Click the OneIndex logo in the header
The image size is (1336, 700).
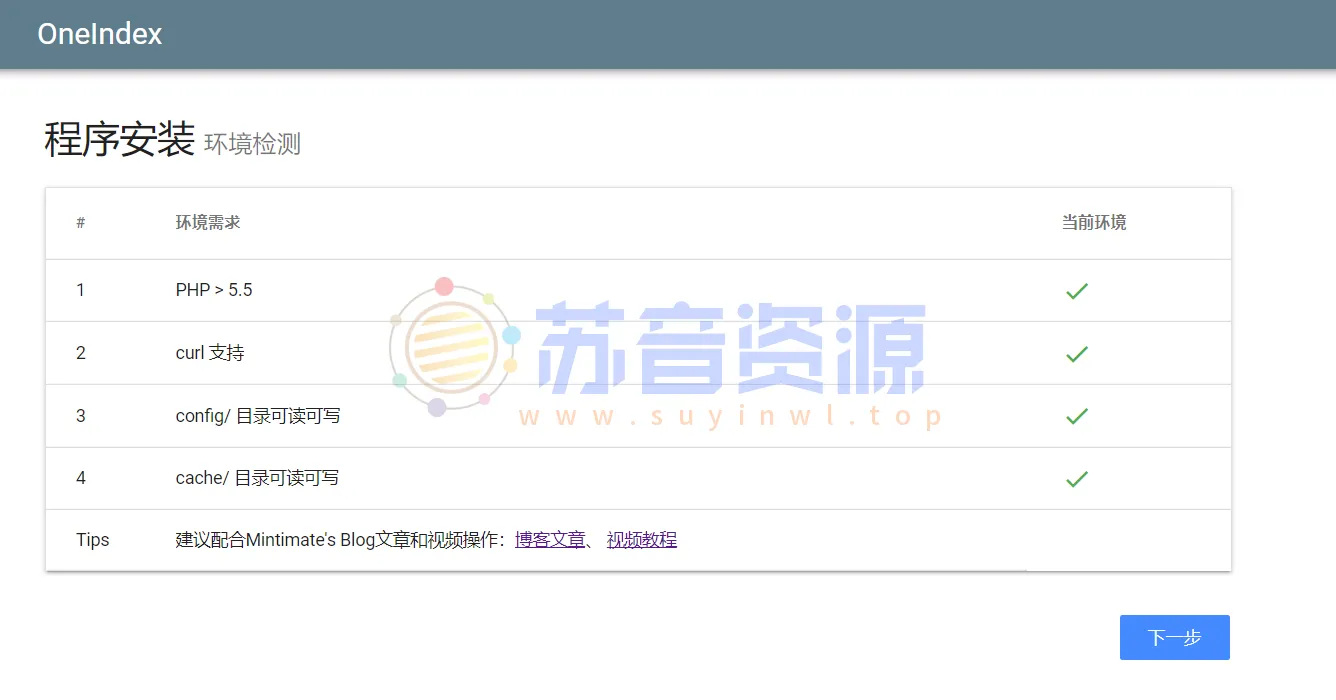(99, 33)
